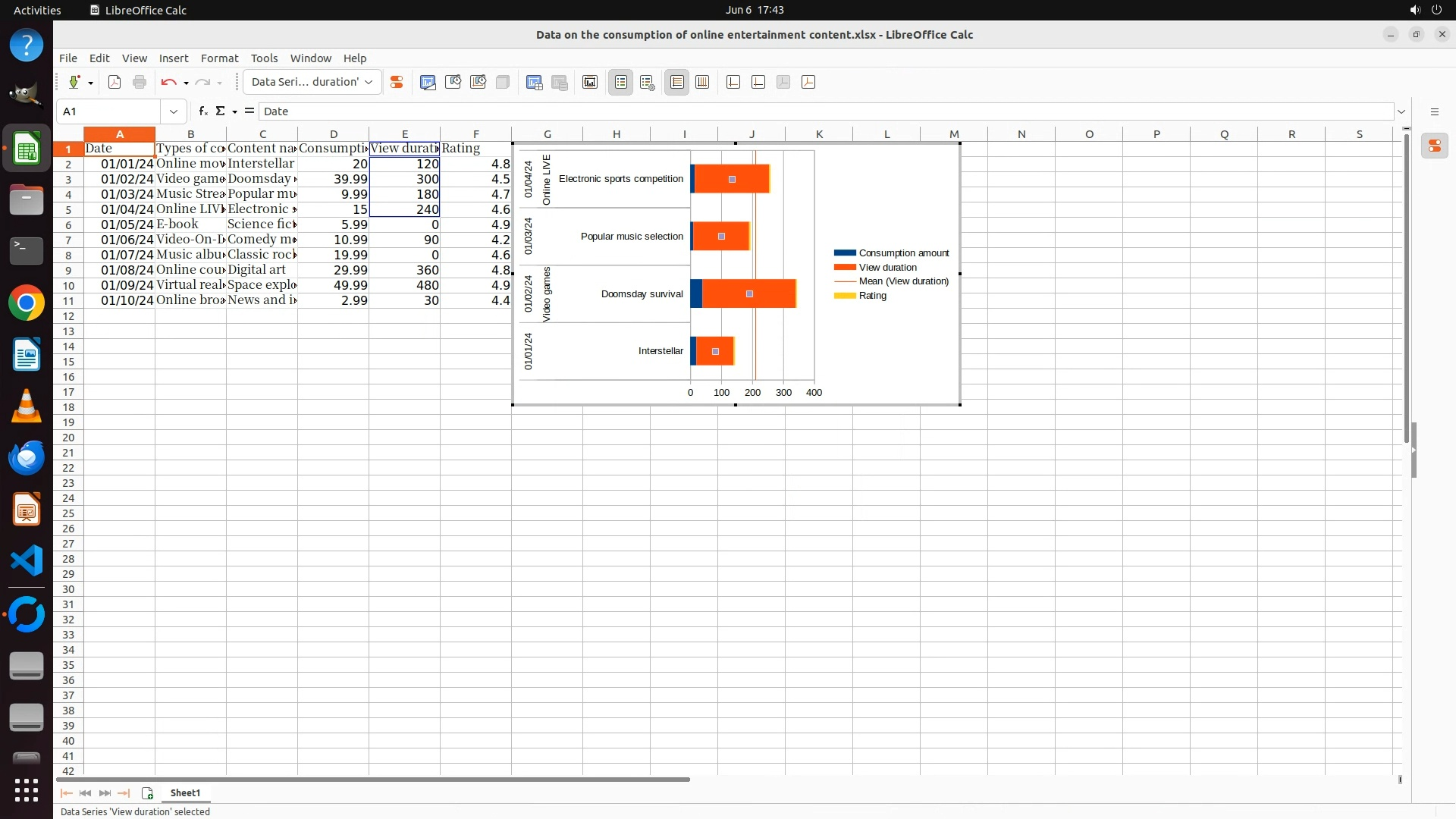Viewport: 1456px width, 819px height.
Task: Click the Format Selection icon
Action: (x=396, y=82)
